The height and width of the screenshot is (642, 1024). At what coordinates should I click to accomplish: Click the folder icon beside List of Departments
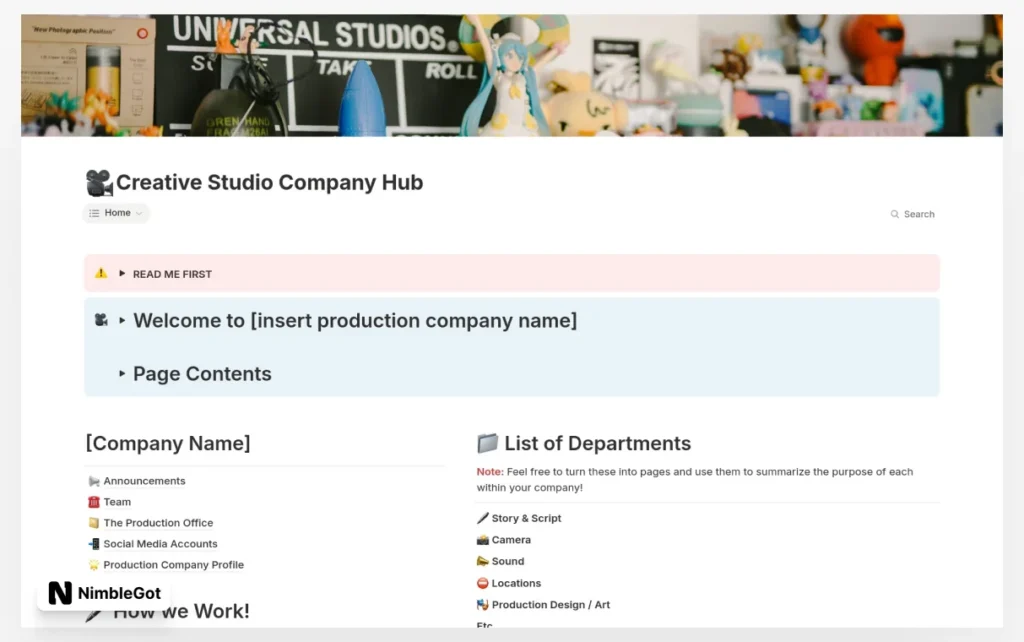click(487, 443)
